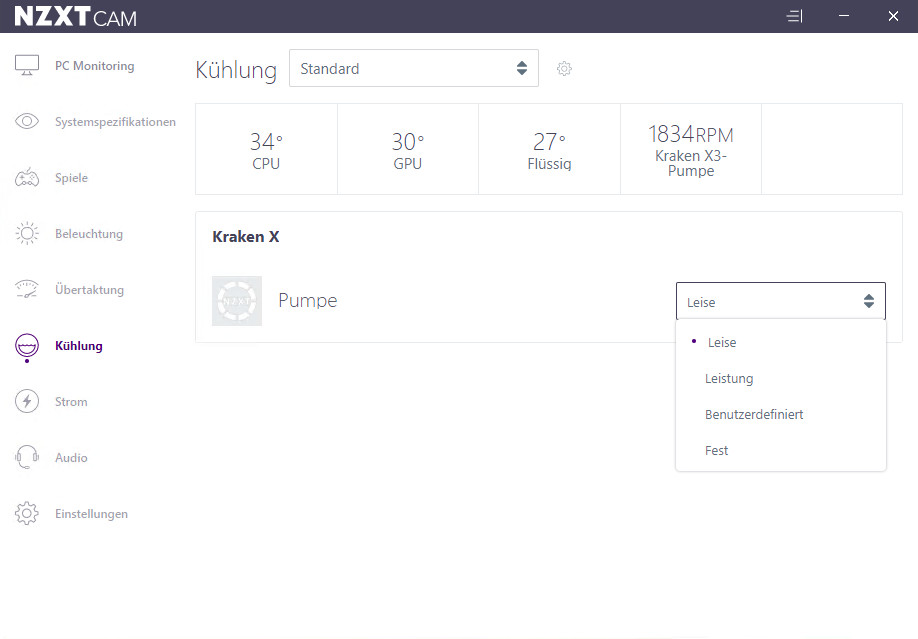This screenshot has height=639, width=918.
Task: Open the Übertaktung page
Action: pos(90,289)
